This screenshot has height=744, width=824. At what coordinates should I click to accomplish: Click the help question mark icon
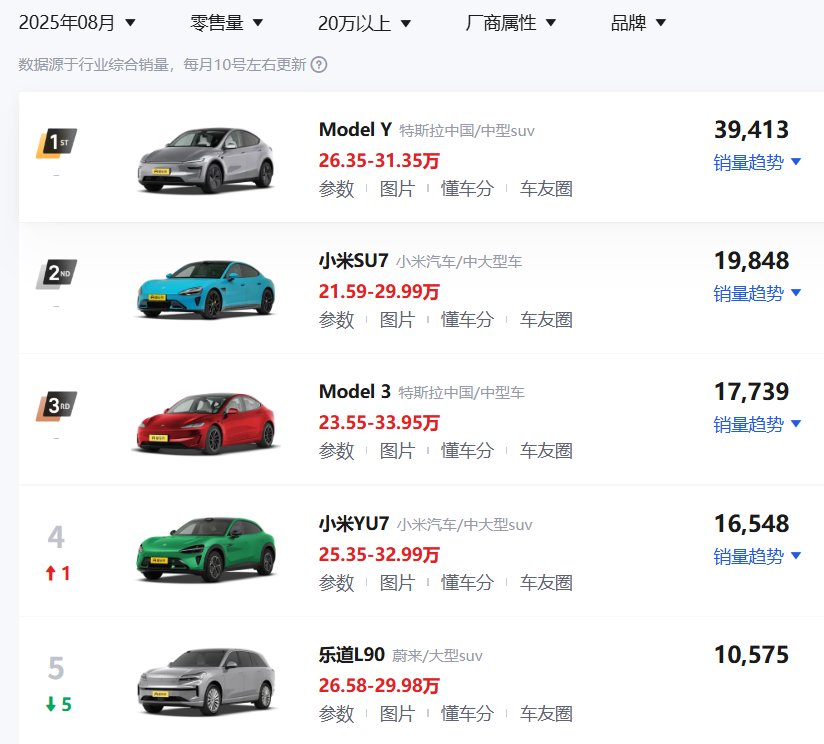click(x=319, y=65)
